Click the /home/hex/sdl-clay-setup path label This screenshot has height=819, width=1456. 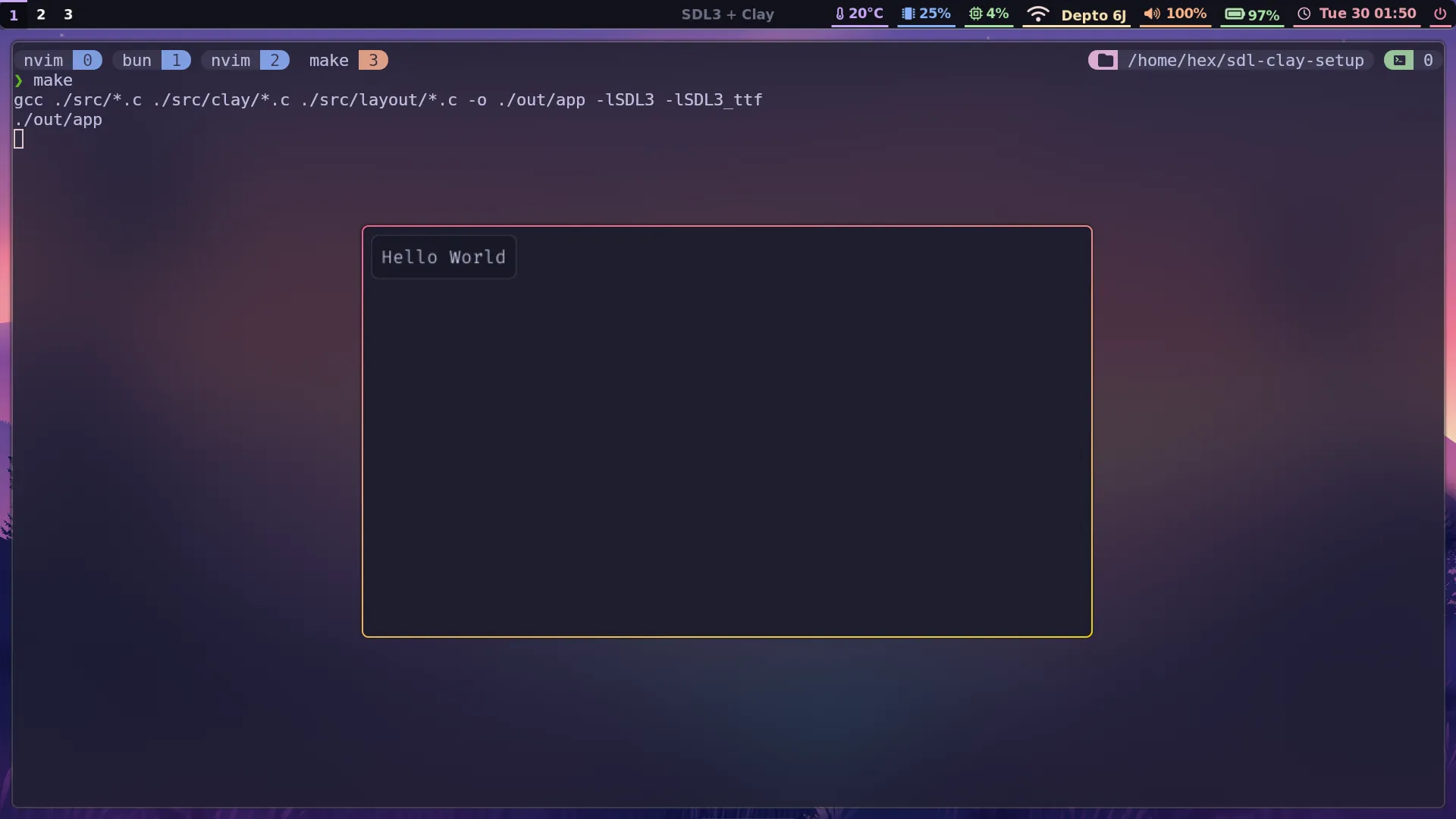[x=1245, y=61]
